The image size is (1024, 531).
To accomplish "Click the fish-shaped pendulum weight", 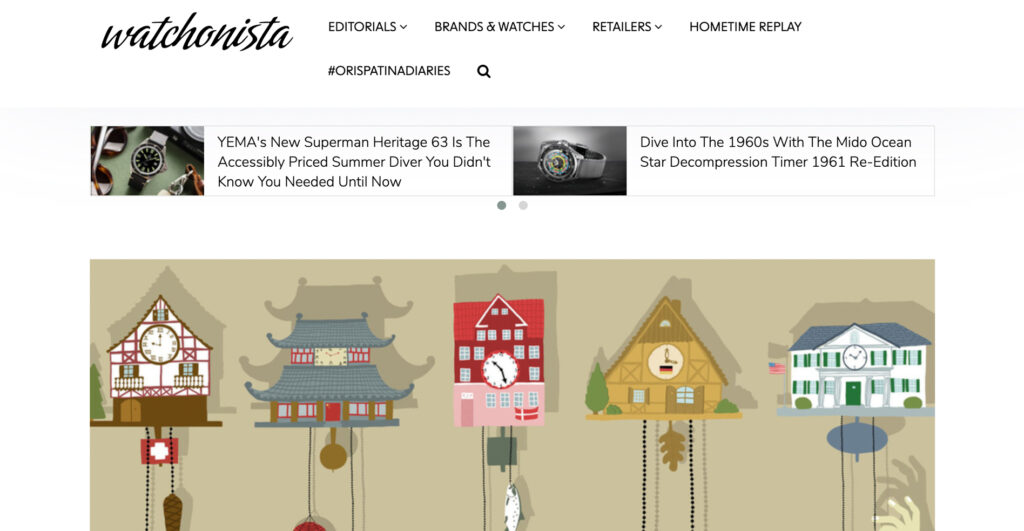I will point(513,506).
